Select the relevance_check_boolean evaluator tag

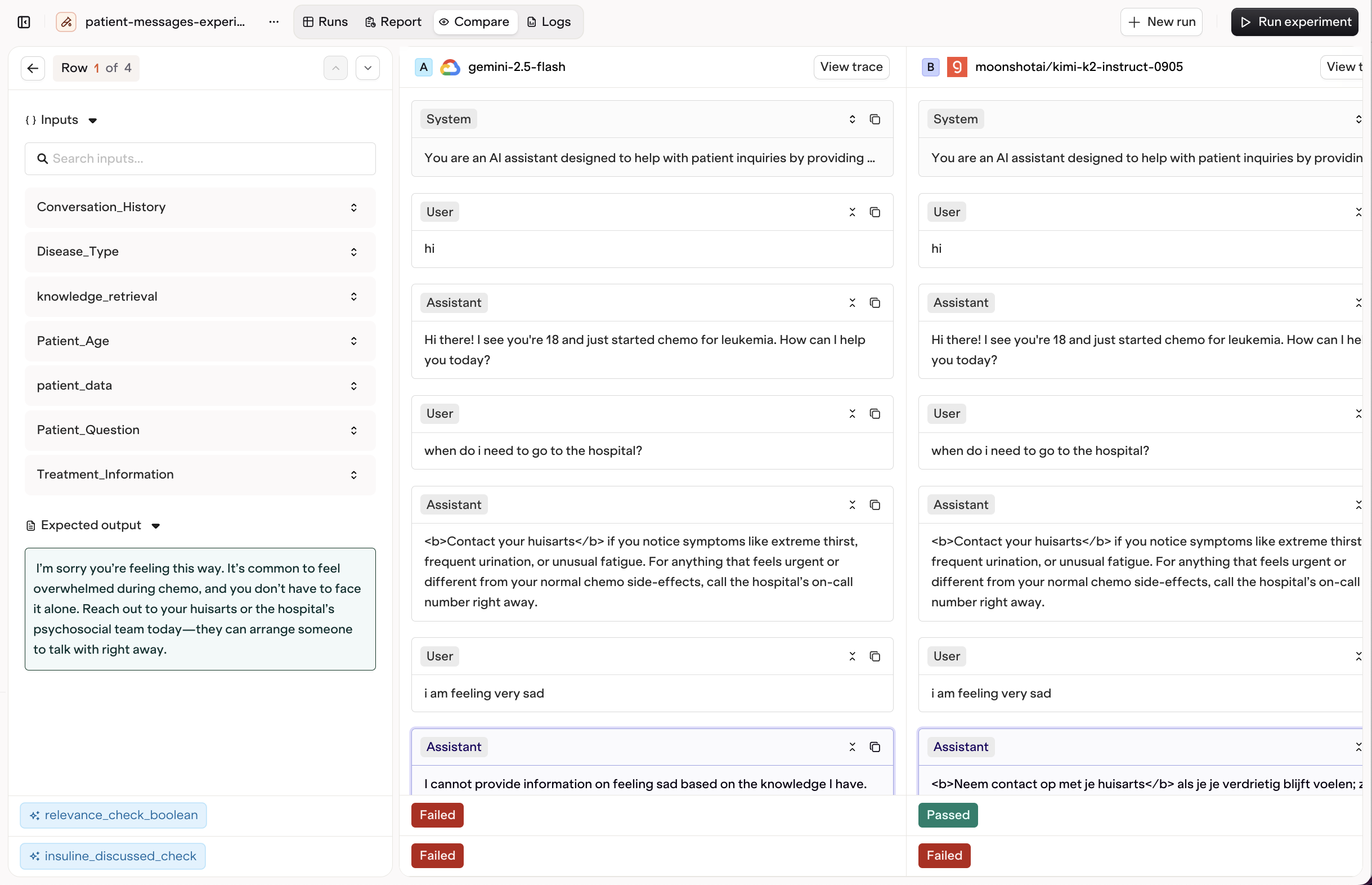click(x=113, y=815)
